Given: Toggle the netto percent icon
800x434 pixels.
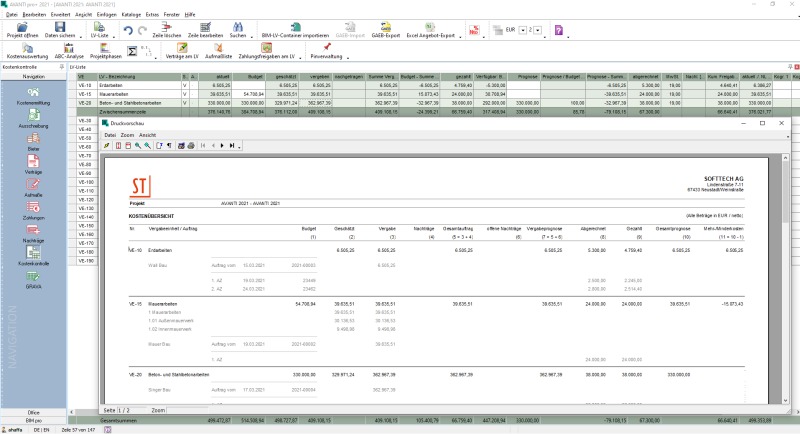Looking at the screenshot, I should tap(474, 31).
